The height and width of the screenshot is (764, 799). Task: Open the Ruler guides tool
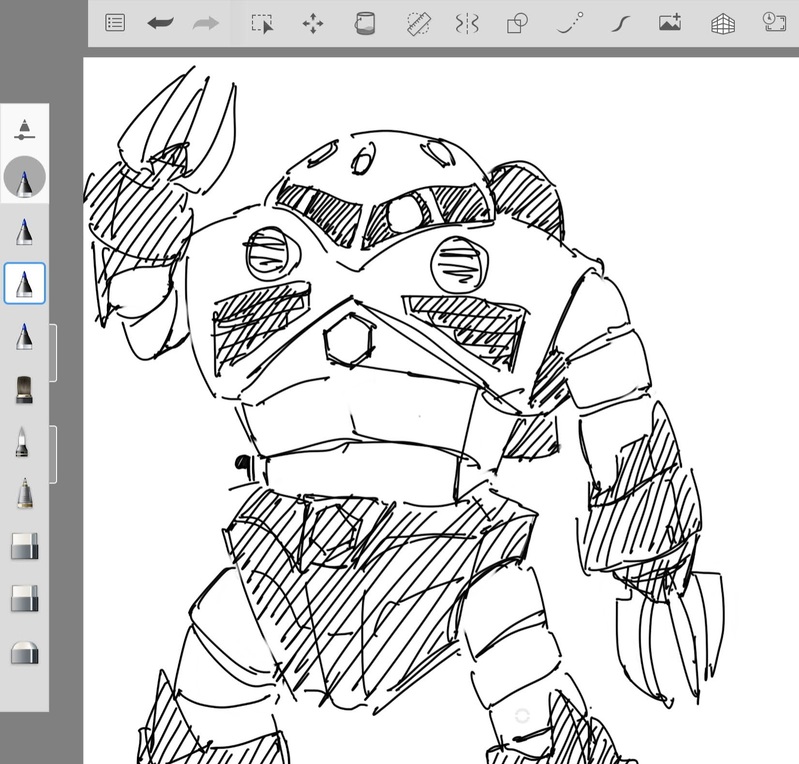(419, 23)
